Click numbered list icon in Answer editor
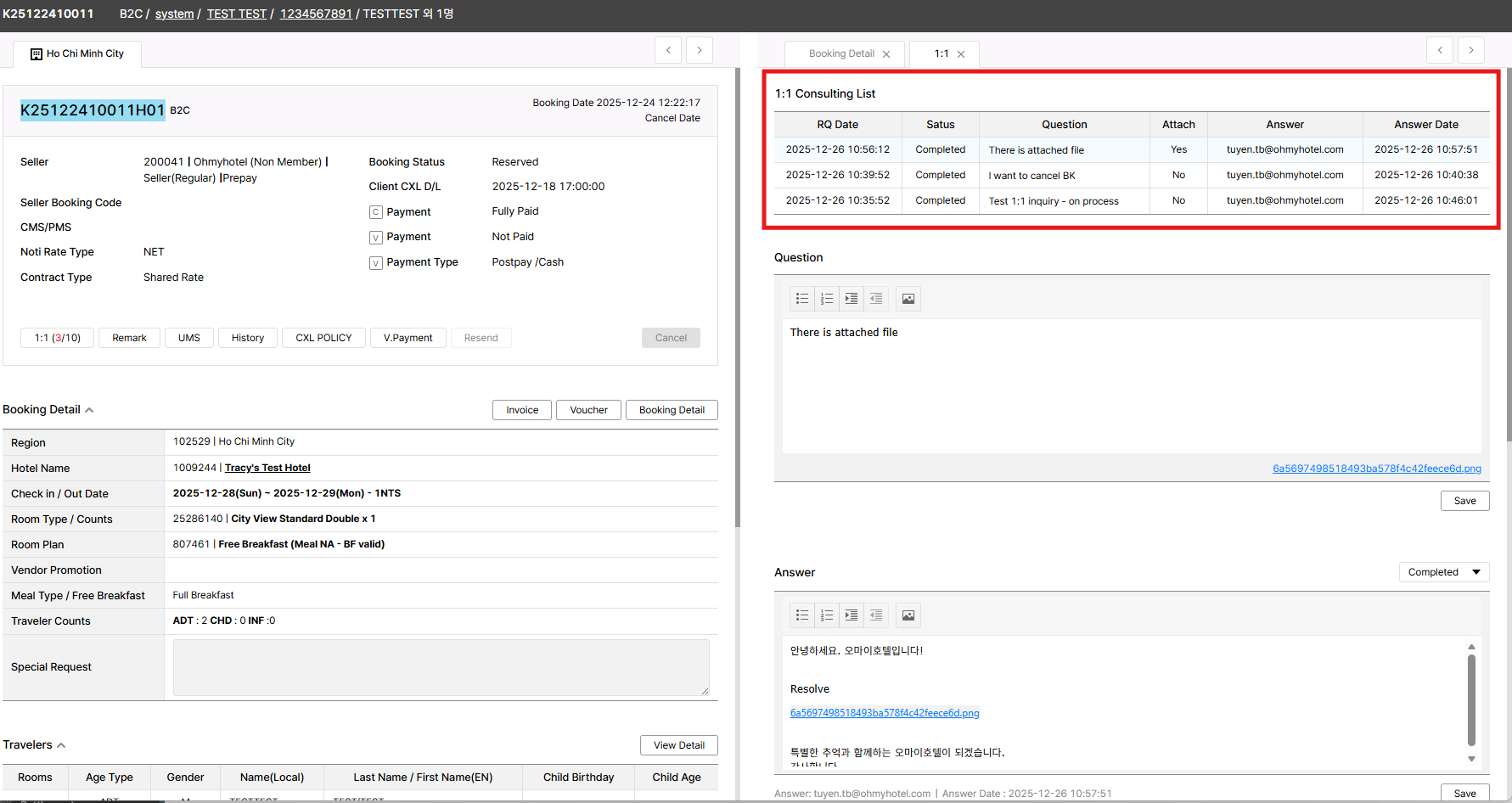 [x=827, y=615]
